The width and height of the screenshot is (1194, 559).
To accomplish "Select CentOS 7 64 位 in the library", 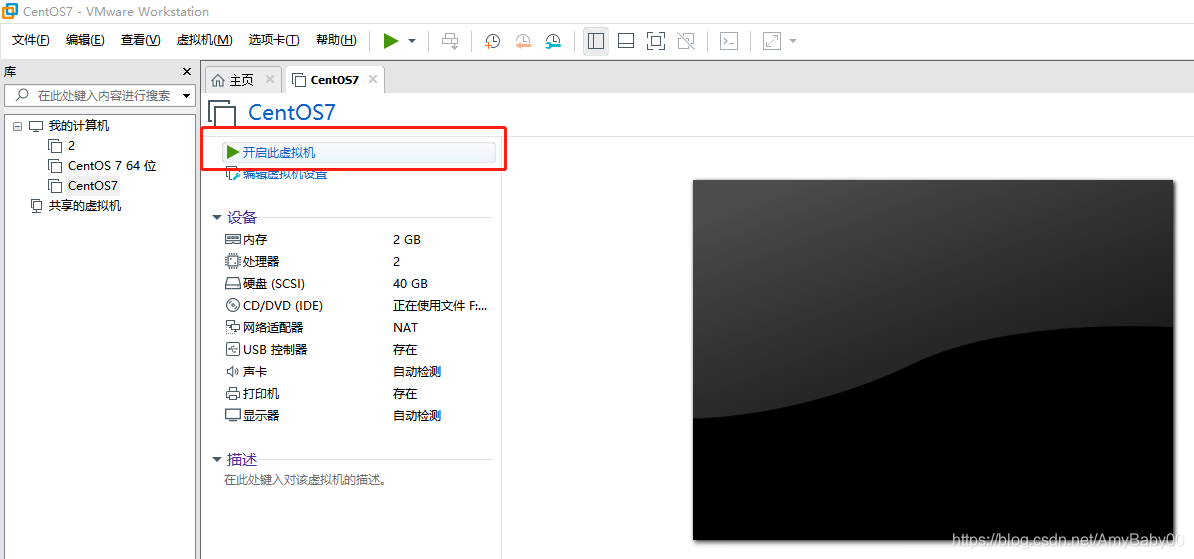I will 112,165.
